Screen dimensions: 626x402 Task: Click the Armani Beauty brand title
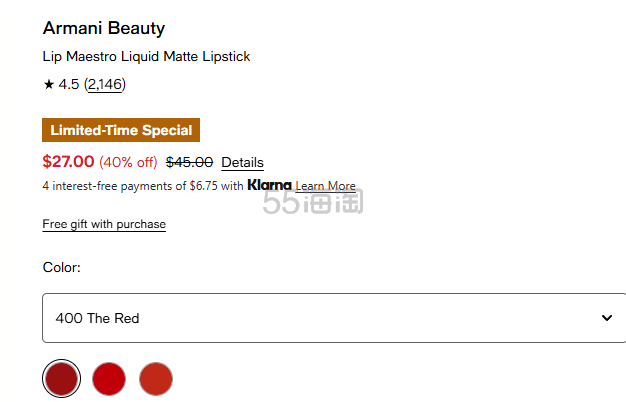pos(104,28)
